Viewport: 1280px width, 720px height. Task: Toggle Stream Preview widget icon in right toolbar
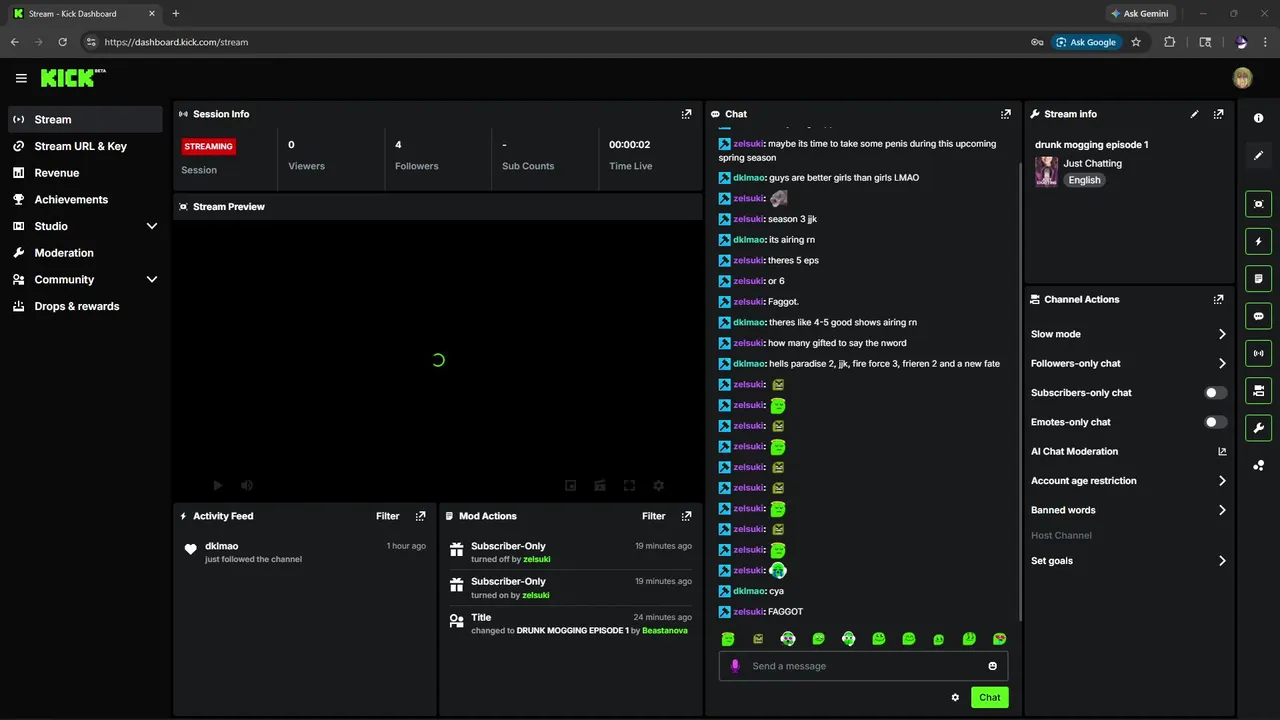[x=1258, y=204]
